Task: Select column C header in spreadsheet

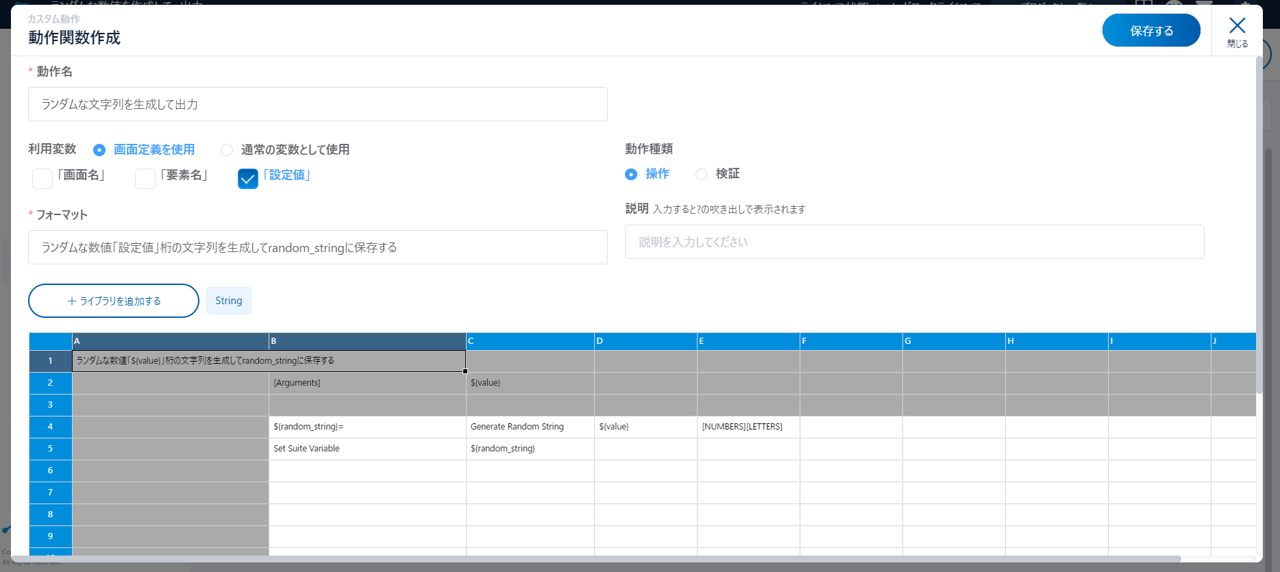Action: 530,341
